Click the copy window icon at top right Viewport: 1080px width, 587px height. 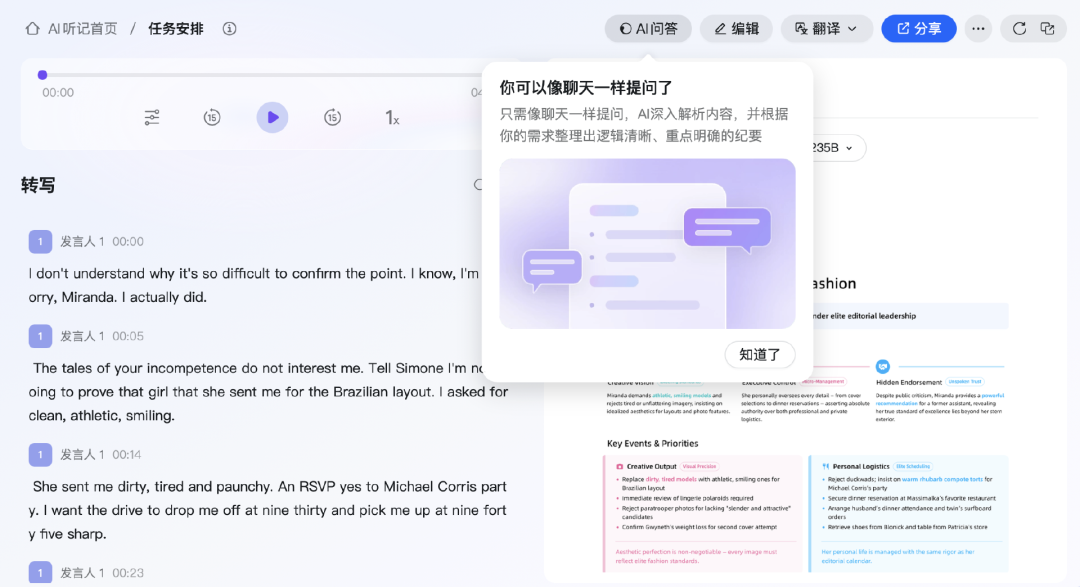pyautogui.click(x=1048, y=29)
